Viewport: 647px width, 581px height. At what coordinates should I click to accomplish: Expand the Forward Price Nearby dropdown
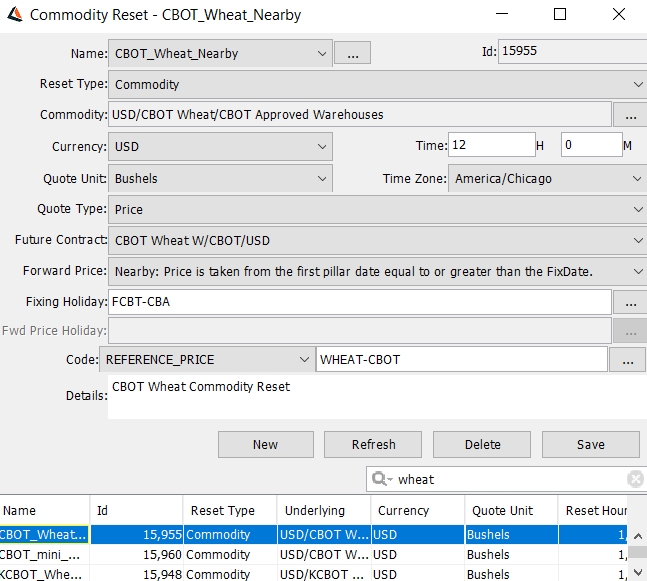(378, 272)
